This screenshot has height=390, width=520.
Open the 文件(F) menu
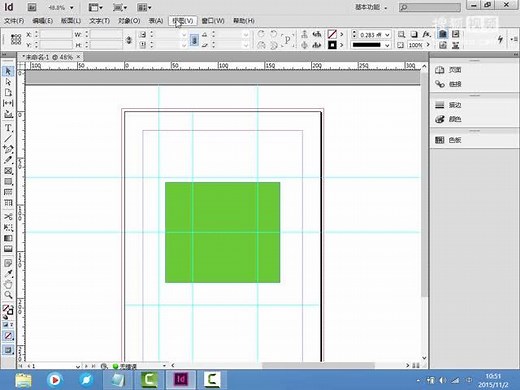pos(14,21)
